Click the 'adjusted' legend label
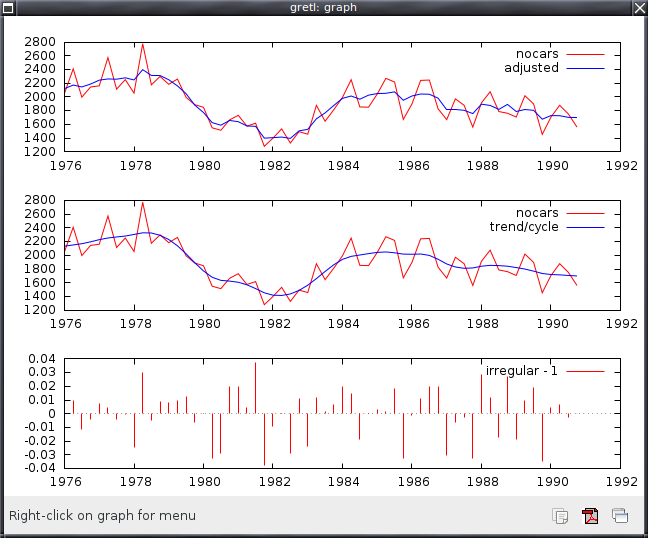 coord(531,67)
